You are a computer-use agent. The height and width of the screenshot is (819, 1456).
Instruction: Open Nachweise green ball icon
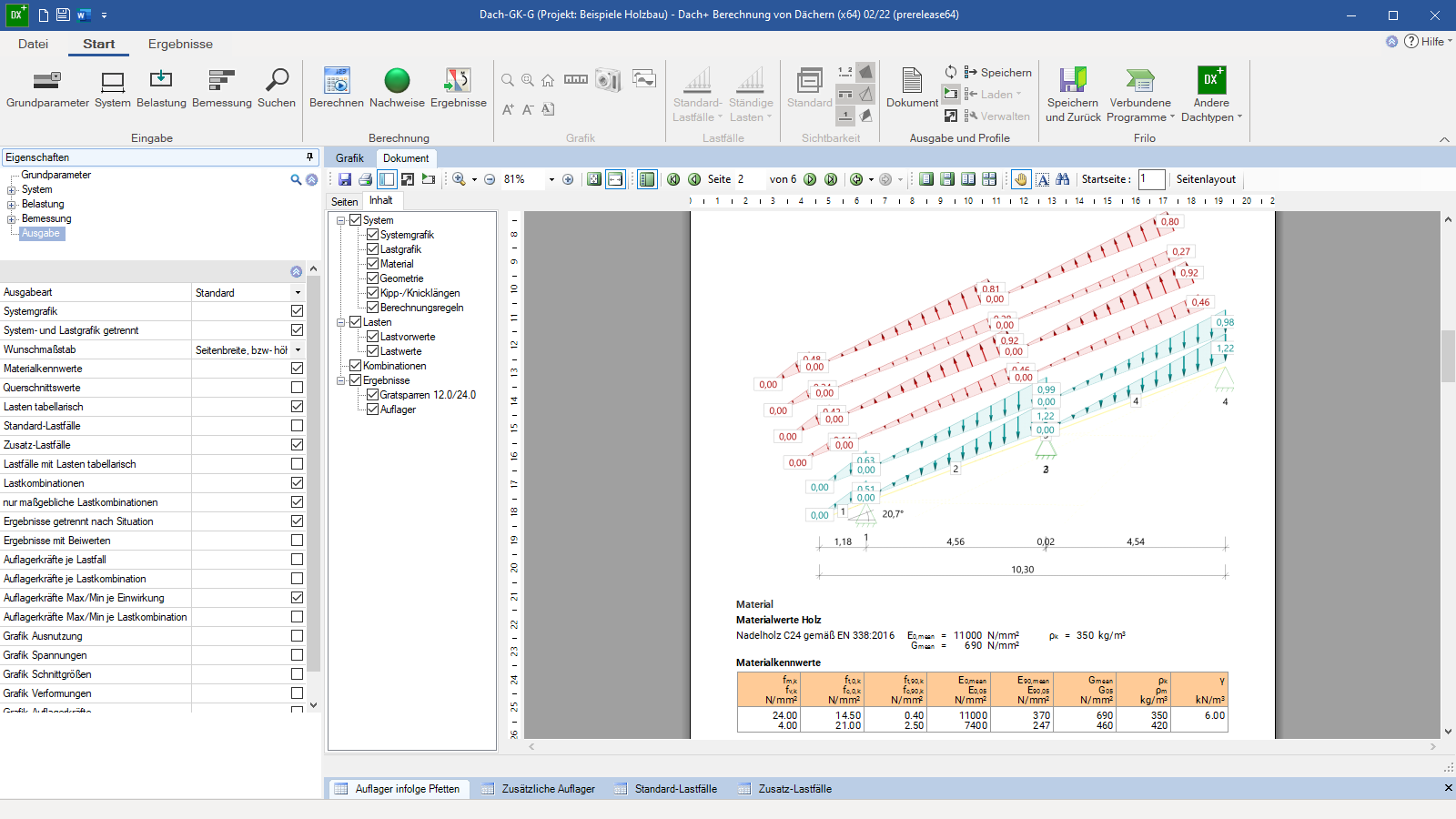(397, 81)
